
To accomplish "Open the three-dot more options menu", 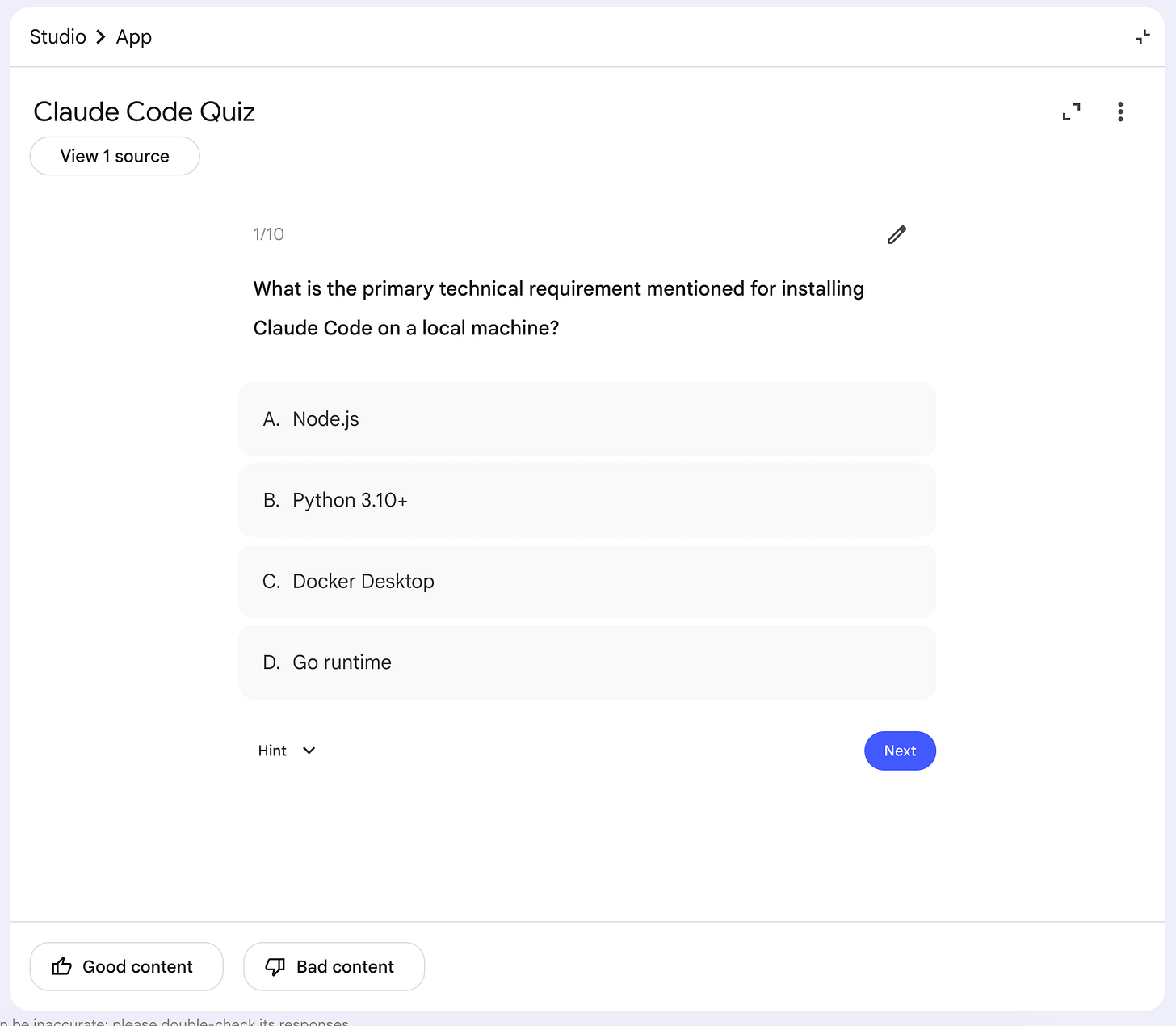I will [x=1120, y=111].
